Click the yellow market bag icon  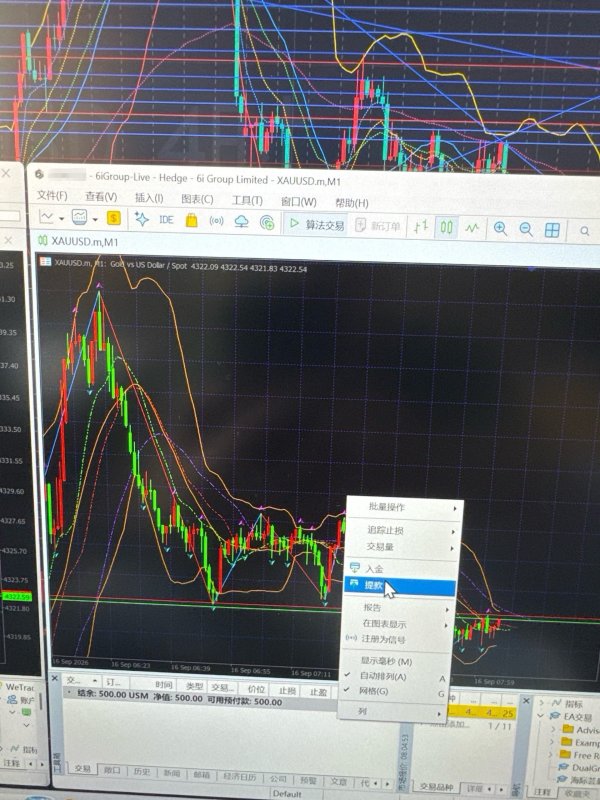click(191, 220)
